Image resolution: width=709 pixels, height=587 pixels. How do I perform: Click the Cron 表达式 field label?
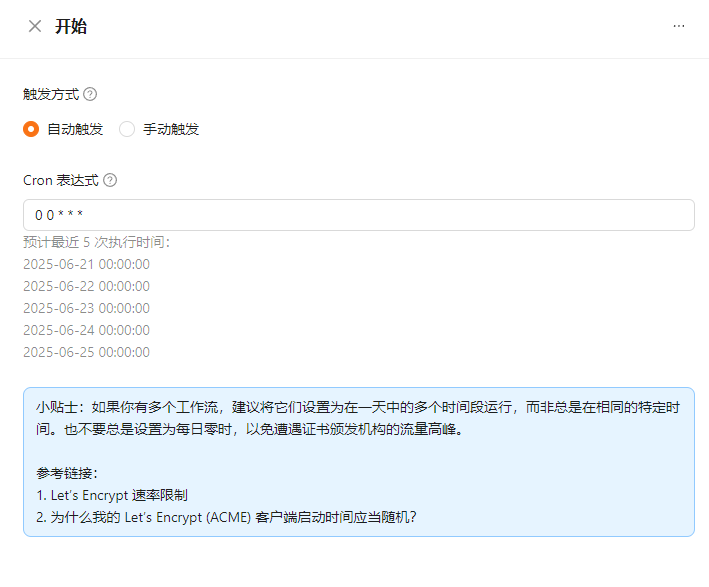pyautogui.click(x=60, y=181)
